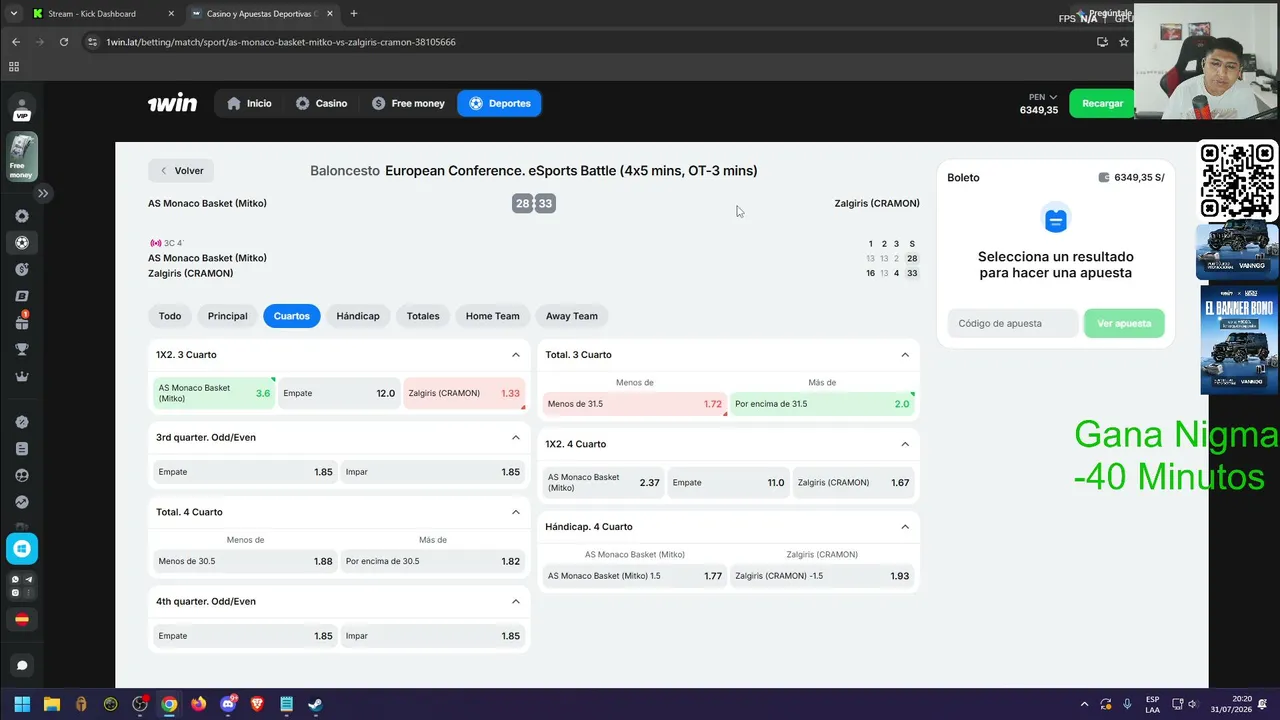Image resolution: width=1280 pixels, height=720 pixels.
Task: Click the Volver back button
Action: click(x=181, y=171)
